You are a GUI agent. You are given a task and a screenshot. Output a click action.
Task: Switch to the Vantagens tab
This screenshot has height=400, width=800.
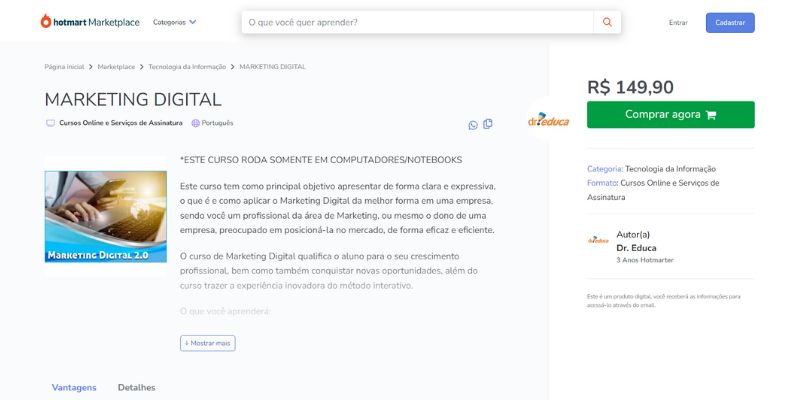pyautogui.click(x=74, y=388)
